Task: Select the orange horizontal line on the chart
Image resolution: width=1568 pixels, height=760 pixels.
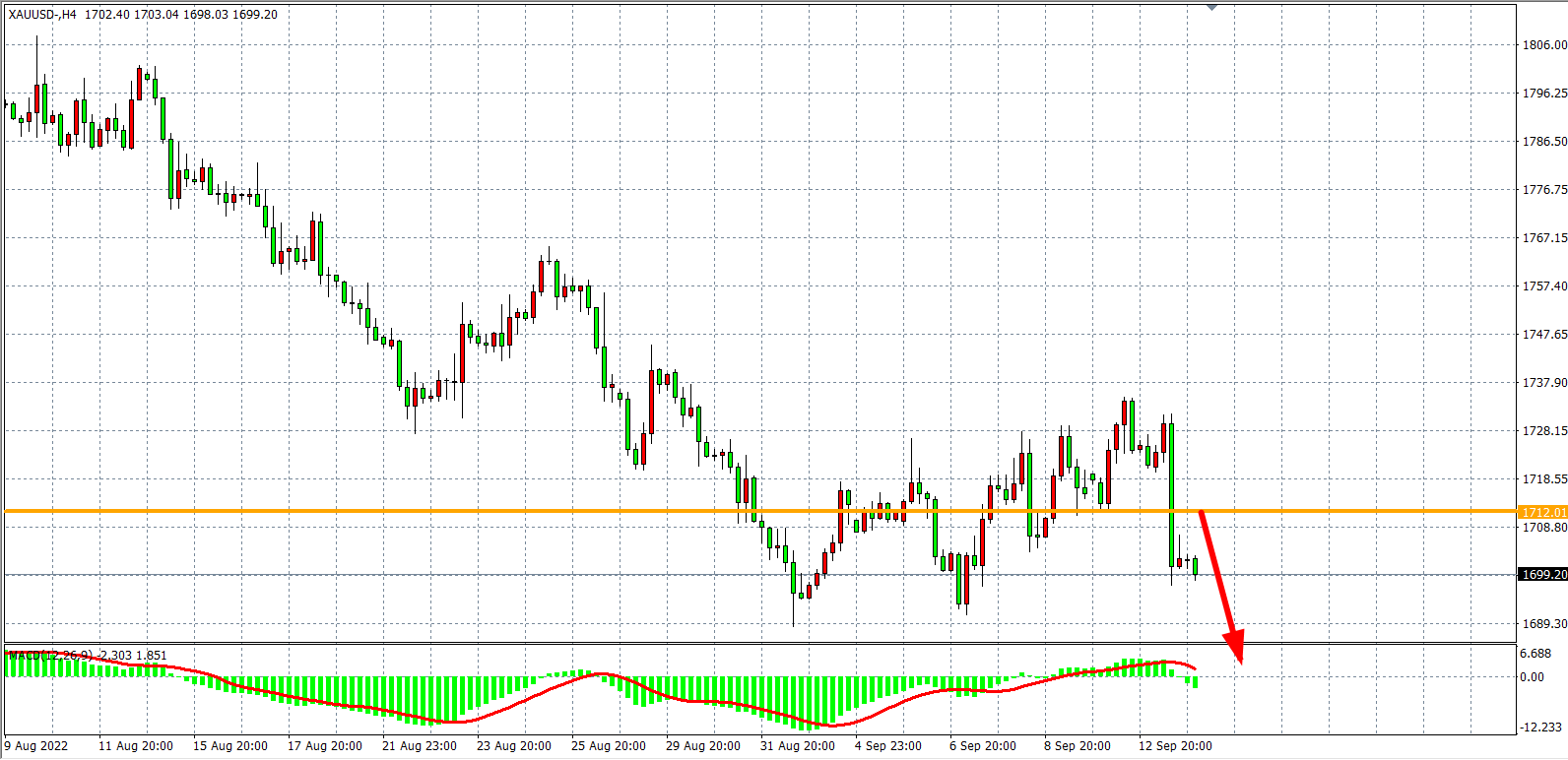Action: [591, 511]
